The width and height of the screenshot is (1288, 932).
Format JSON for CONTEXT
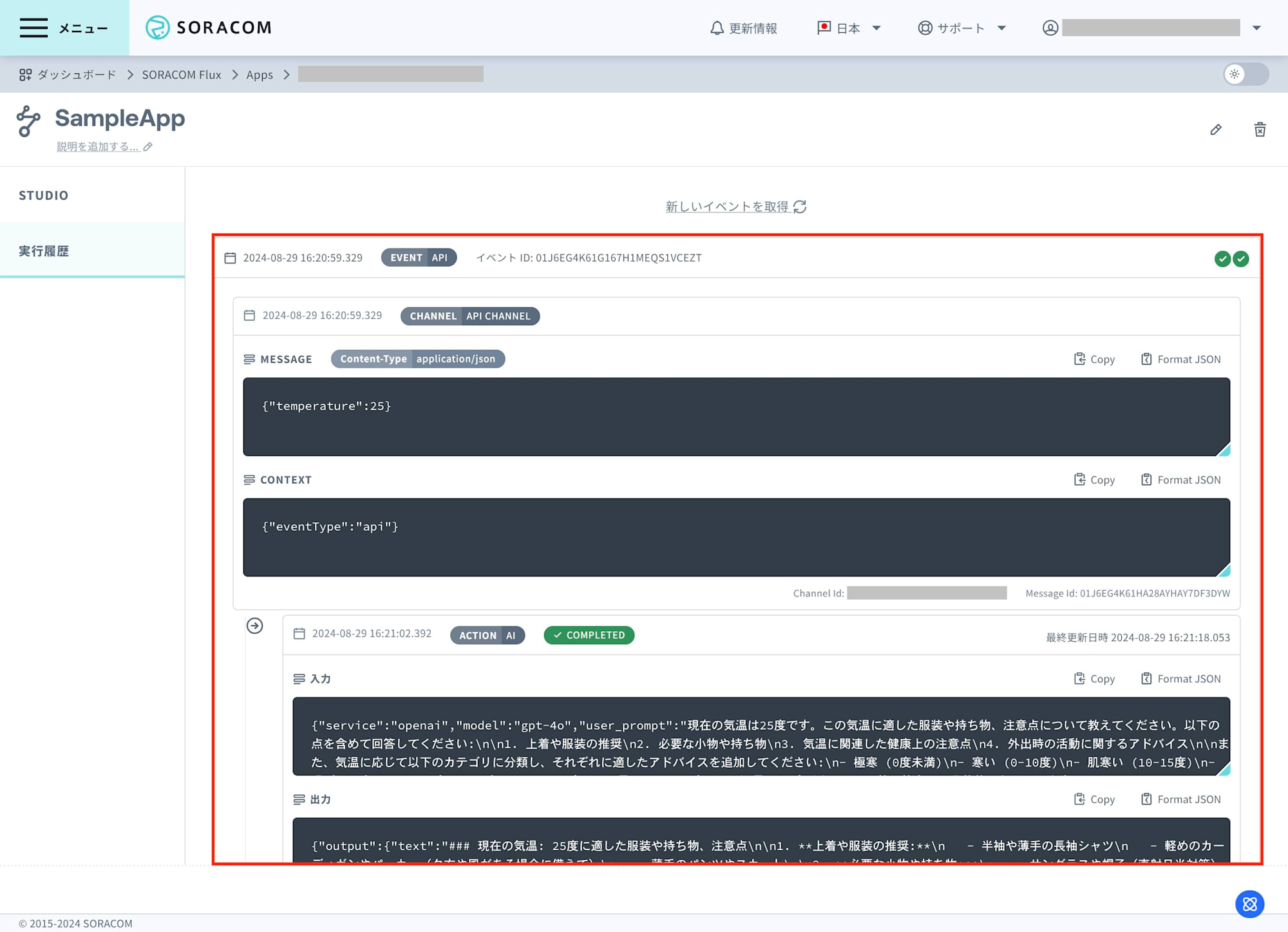click(x=1181, y=480)
